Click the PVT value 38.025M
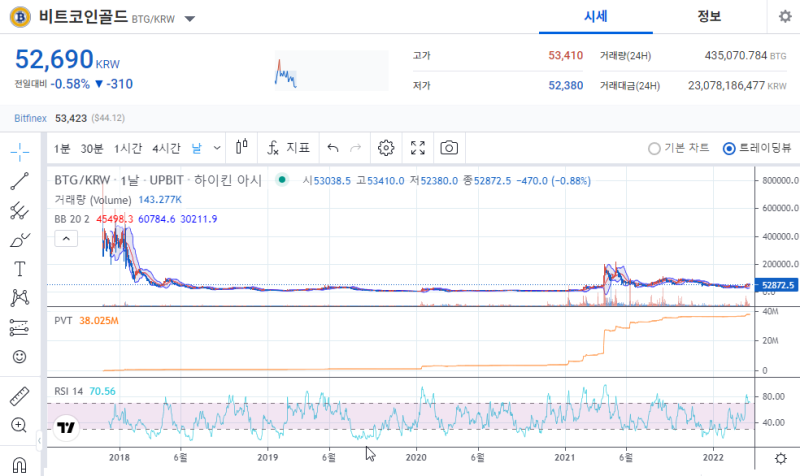 (x=98, y=320)
